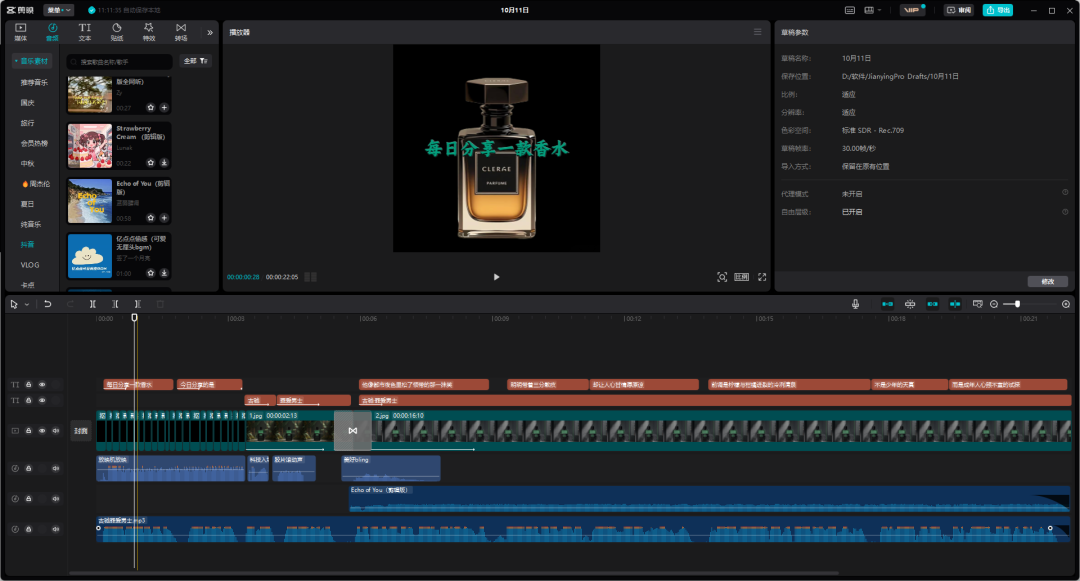Favorite the Echo of You track with star

[x=151, y=217]
